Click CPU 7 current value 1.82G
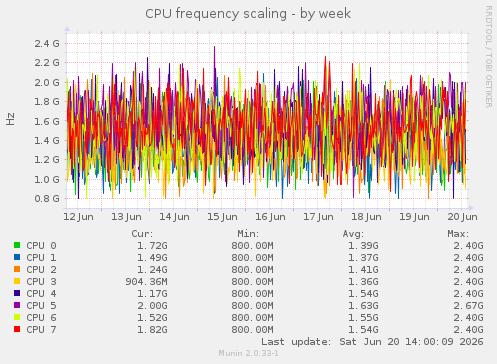 [x=152, y=330]
